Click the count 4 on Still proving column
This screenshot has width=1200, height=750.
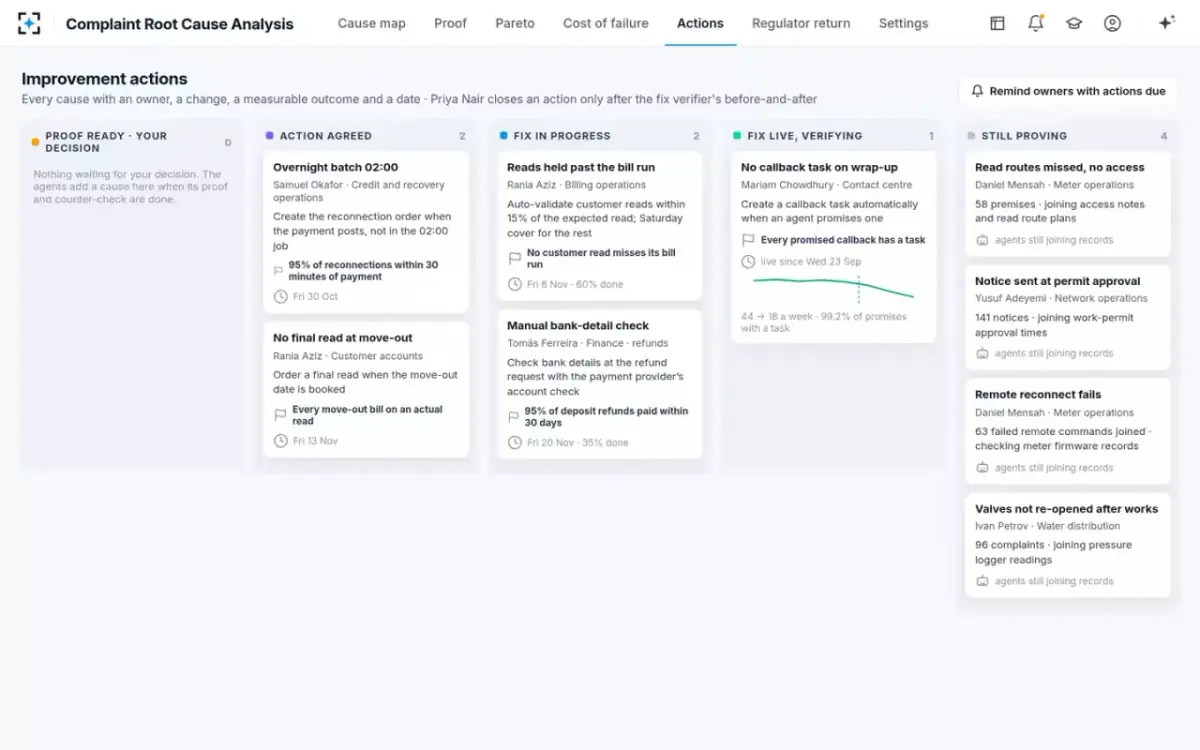pyautogui.click(x=1163, y=136)
